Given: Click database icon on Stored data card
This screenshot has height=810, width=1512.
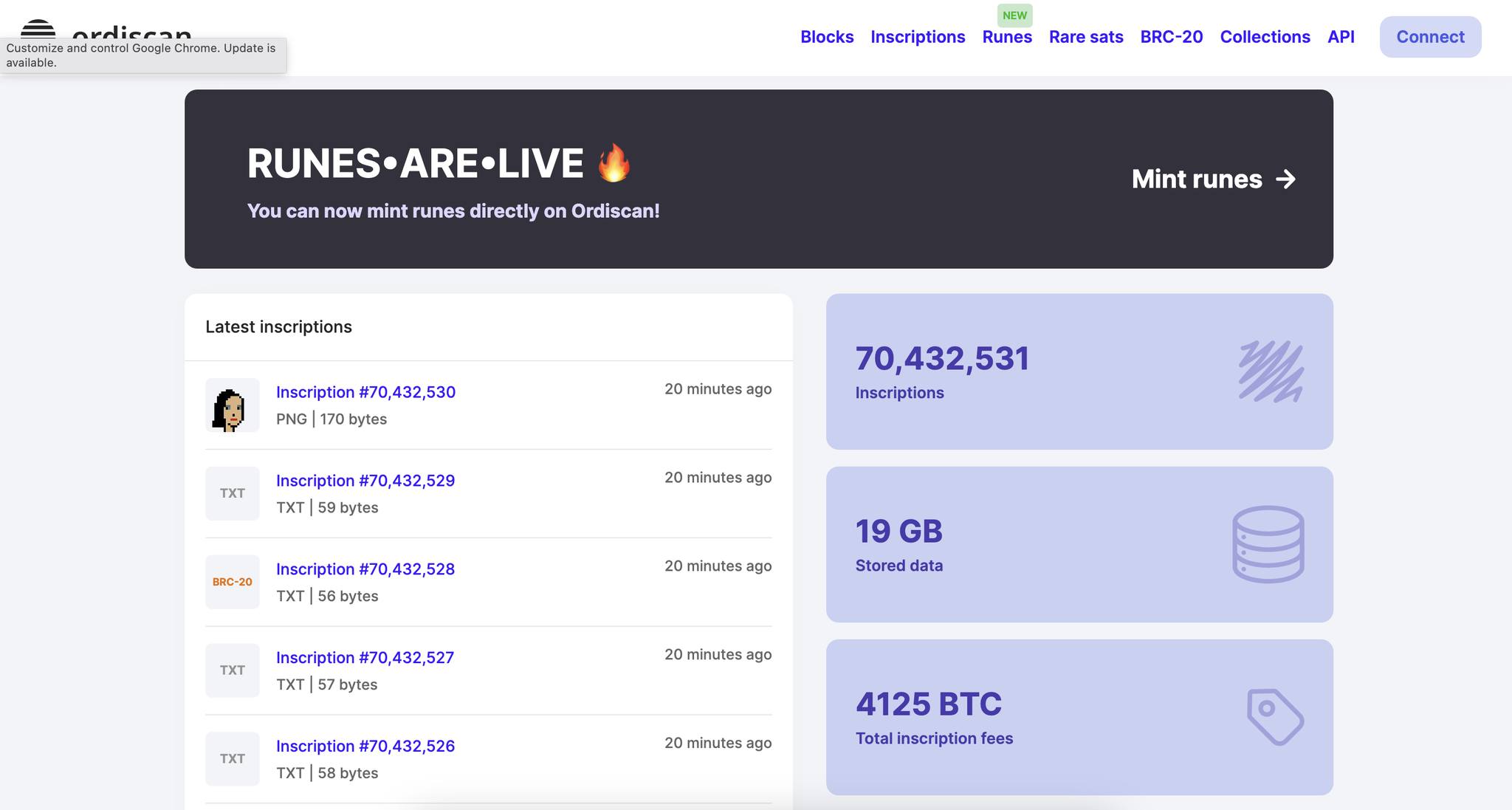Looking at the screenshot, I should (x=1268, y=544).
